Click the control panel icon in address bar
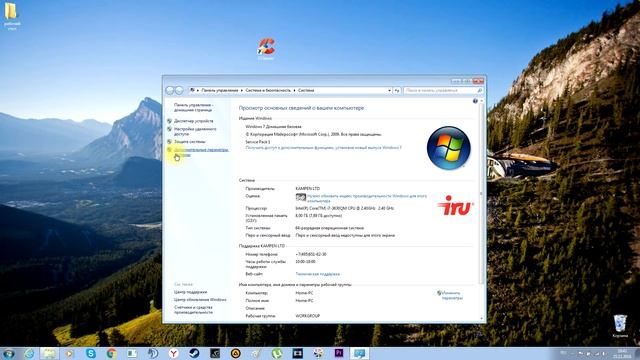This screenshot has width=640, height=360. pyautogui.click(x=192, y=90)
